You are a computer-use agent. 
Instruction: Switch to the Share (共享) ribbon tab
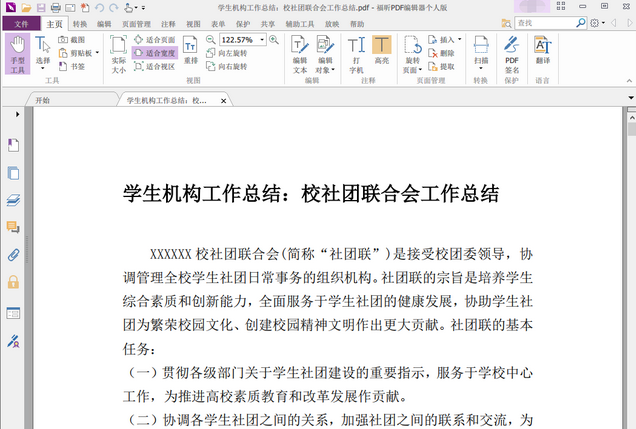tap(267, 24)
